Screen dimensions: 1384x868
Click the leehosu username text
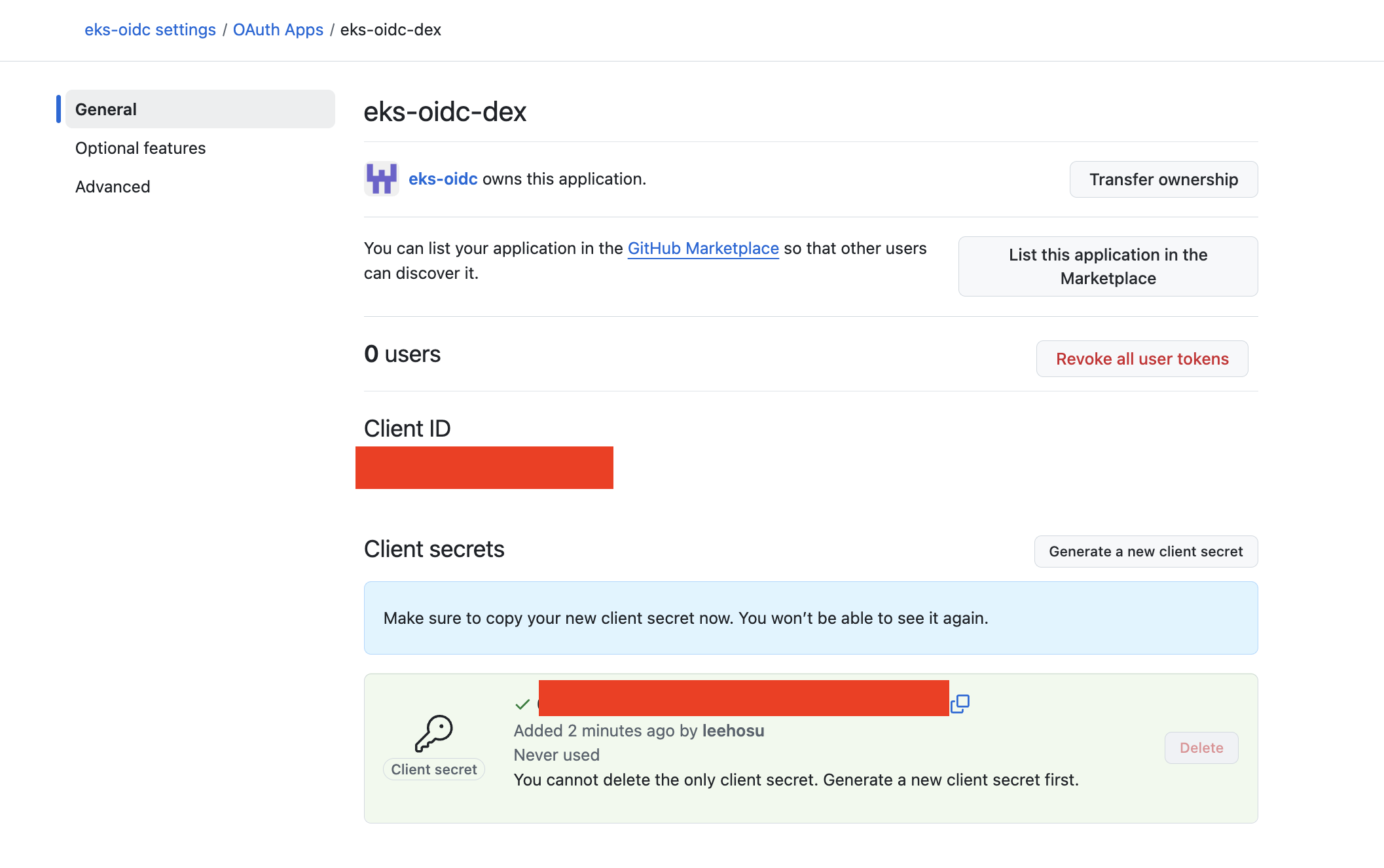pyautogui.click(x=733, y=731)
